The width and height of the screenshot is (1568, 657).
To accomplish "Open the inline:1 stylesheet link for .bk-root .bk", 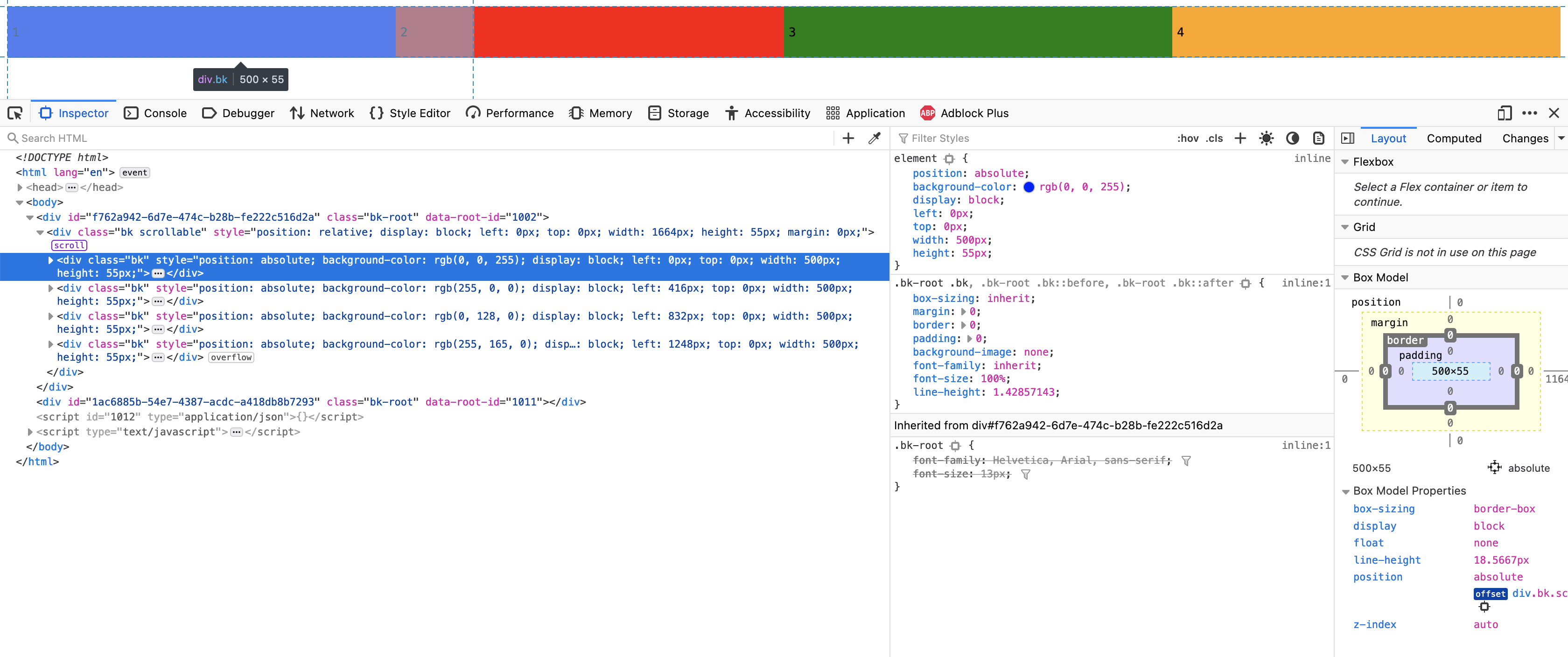I will [x=1306, y=283].
